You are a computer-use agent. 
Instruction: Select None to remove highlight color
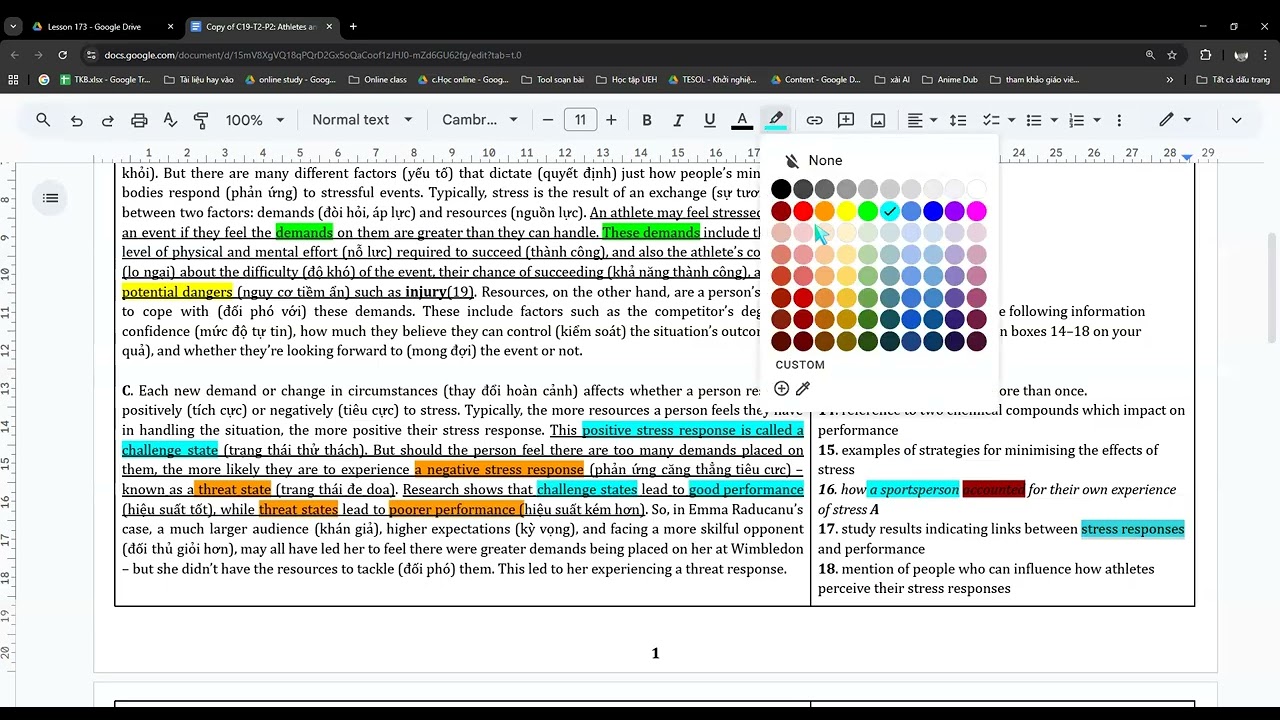tap(814, 160)
